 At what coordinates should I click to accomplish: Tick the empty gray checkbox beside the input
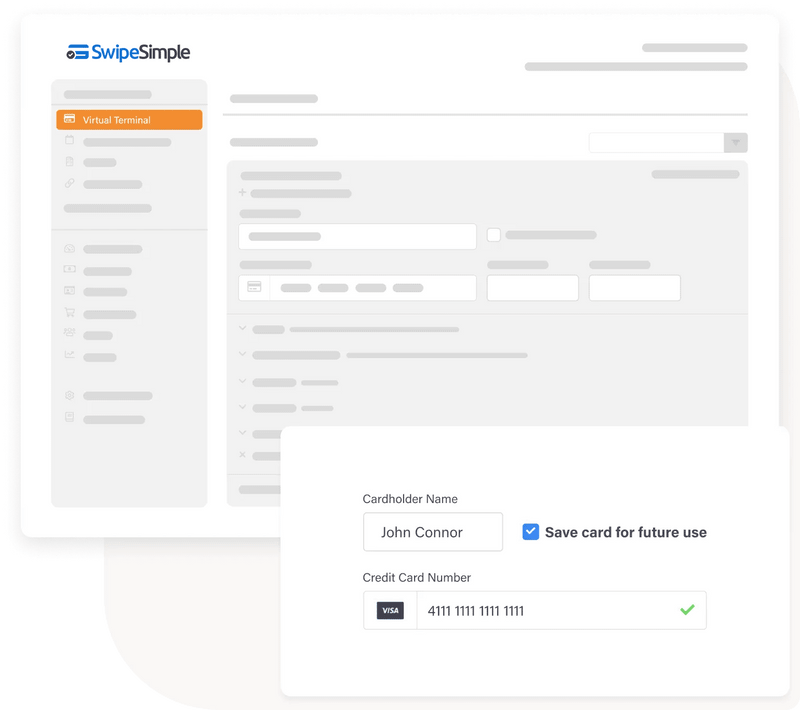493,235
